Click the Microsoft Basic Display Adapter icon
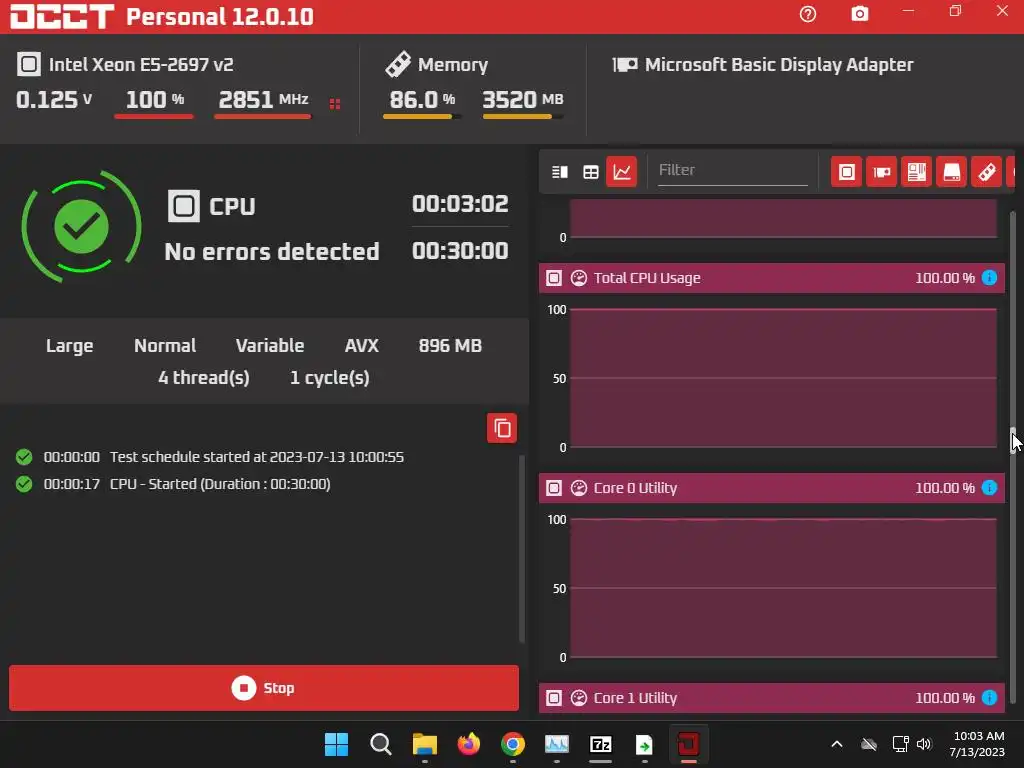The image size is (1024, 768). coord(624,65)
